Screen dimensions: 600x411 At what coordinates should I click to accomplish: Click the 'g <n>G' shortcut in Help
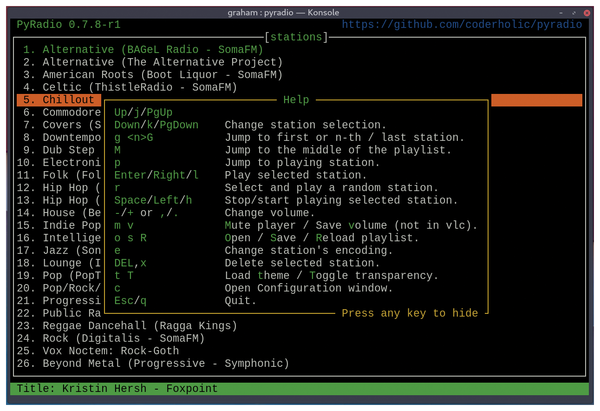click(x=134, y=138)
